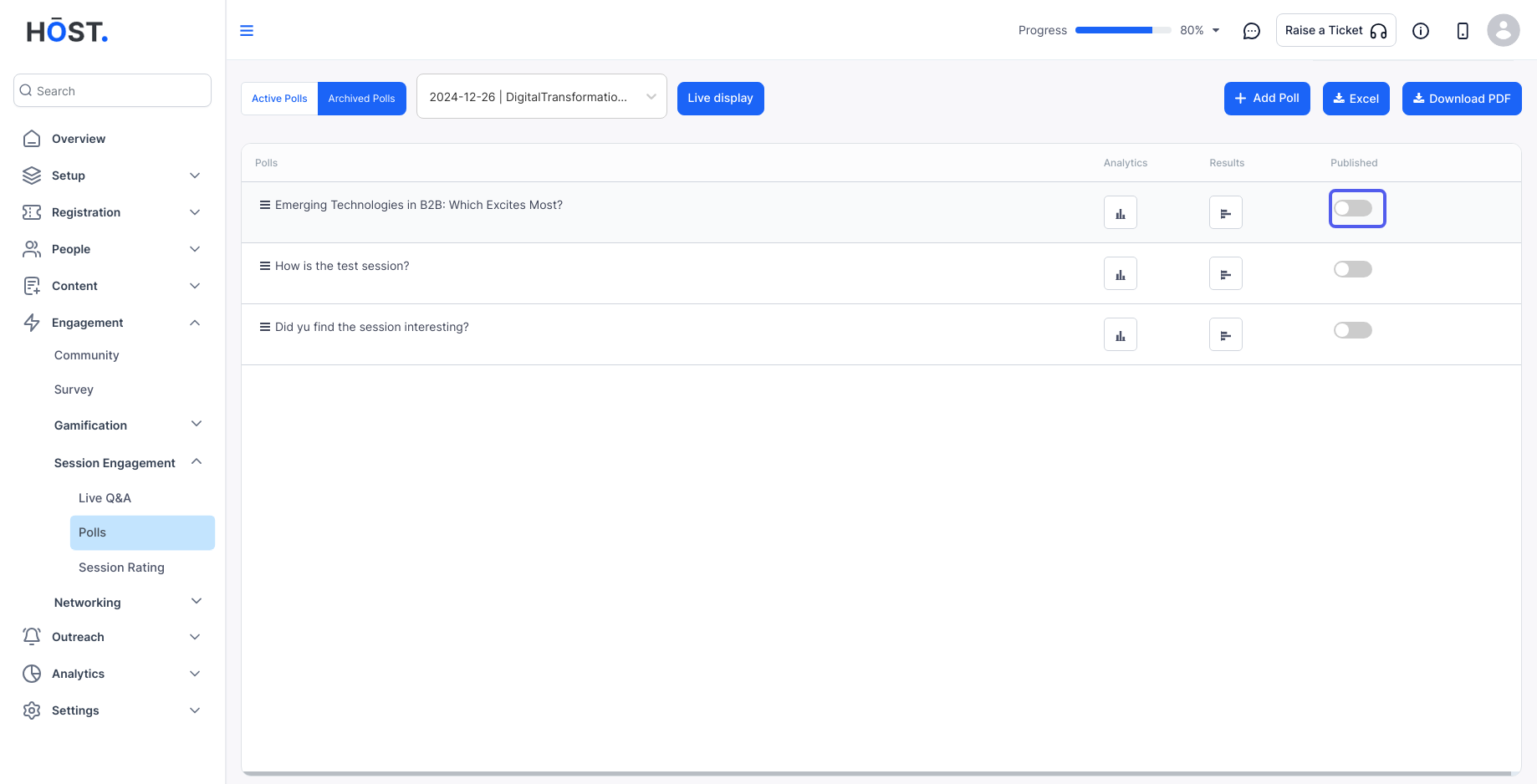Expand the Gamification submenu chevron
The image size is (1537, 784).
197,424
